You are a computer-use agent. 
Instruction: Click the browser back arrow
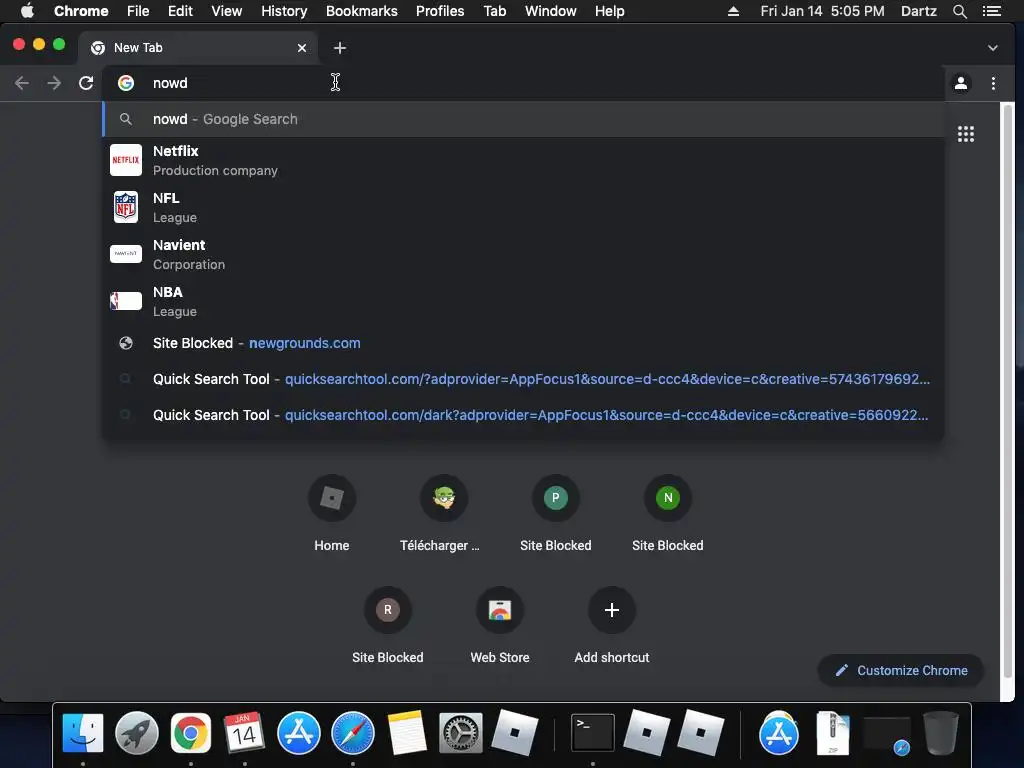[x=22, y=83]
